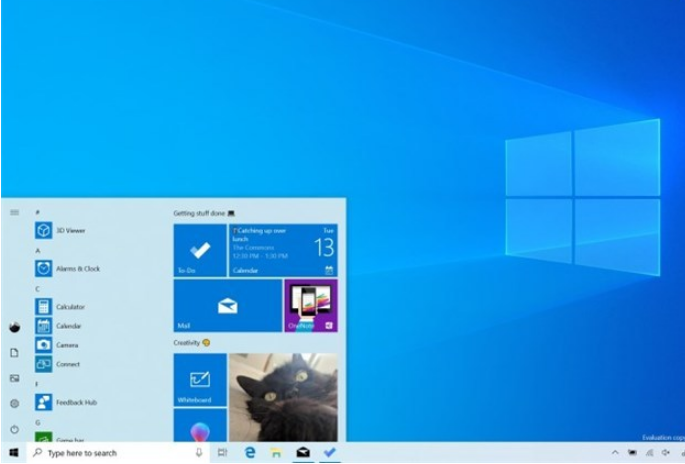Click the Windows Start button

(x=14, y=453)
